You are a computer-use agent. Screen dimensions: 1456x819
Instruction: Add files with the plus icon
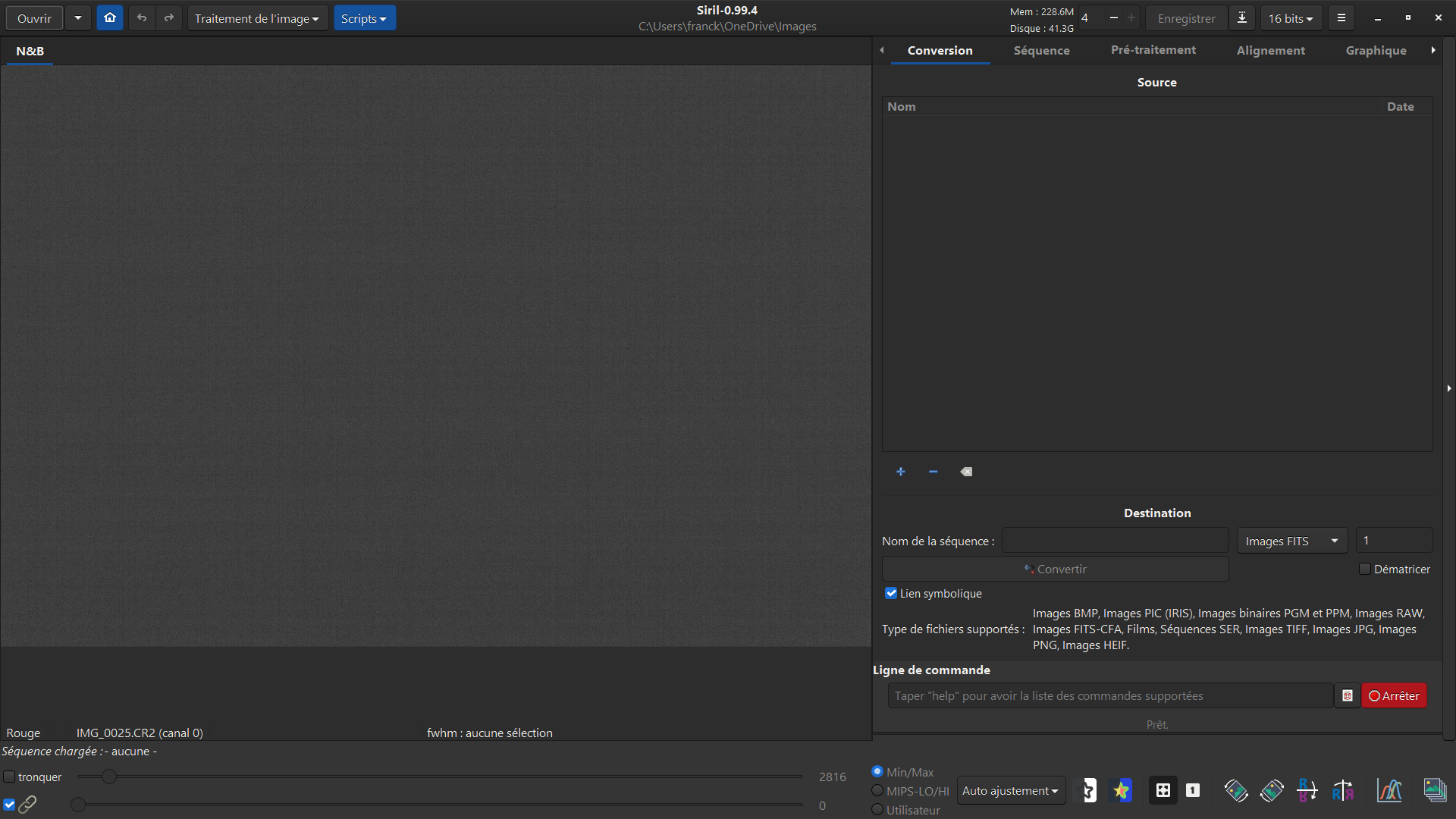[x=900, y=472]
